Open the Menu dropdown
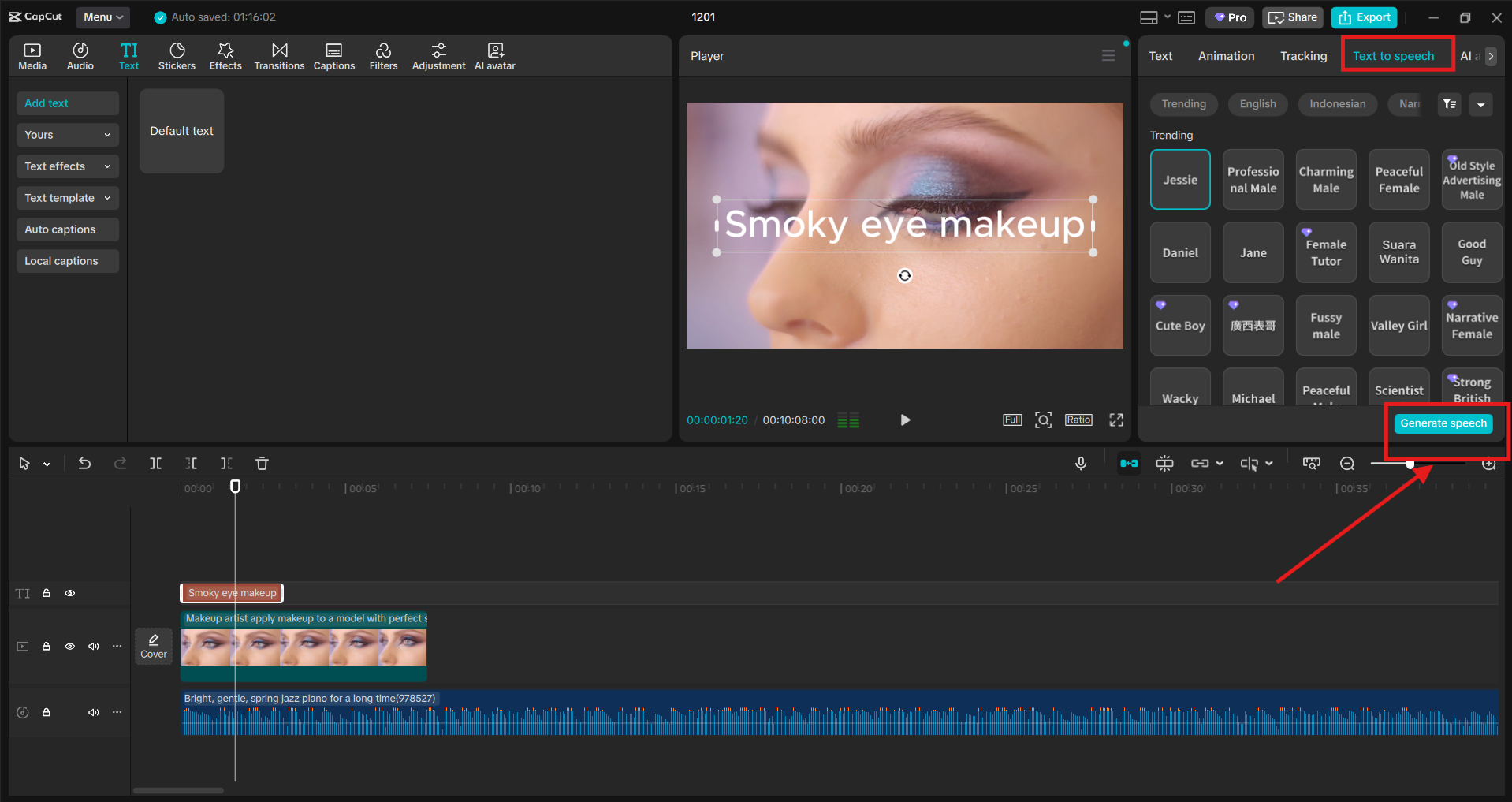The width and height of the screenshot is (1512, 802). 102,17
